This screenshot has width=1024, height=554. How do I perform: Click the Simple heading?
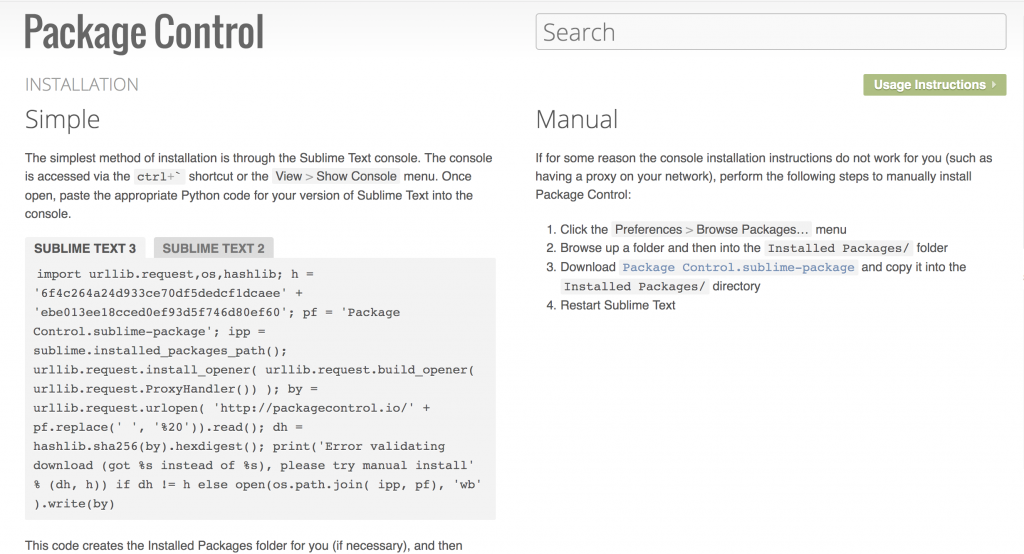pyautogui.click(x=63, y=120)
